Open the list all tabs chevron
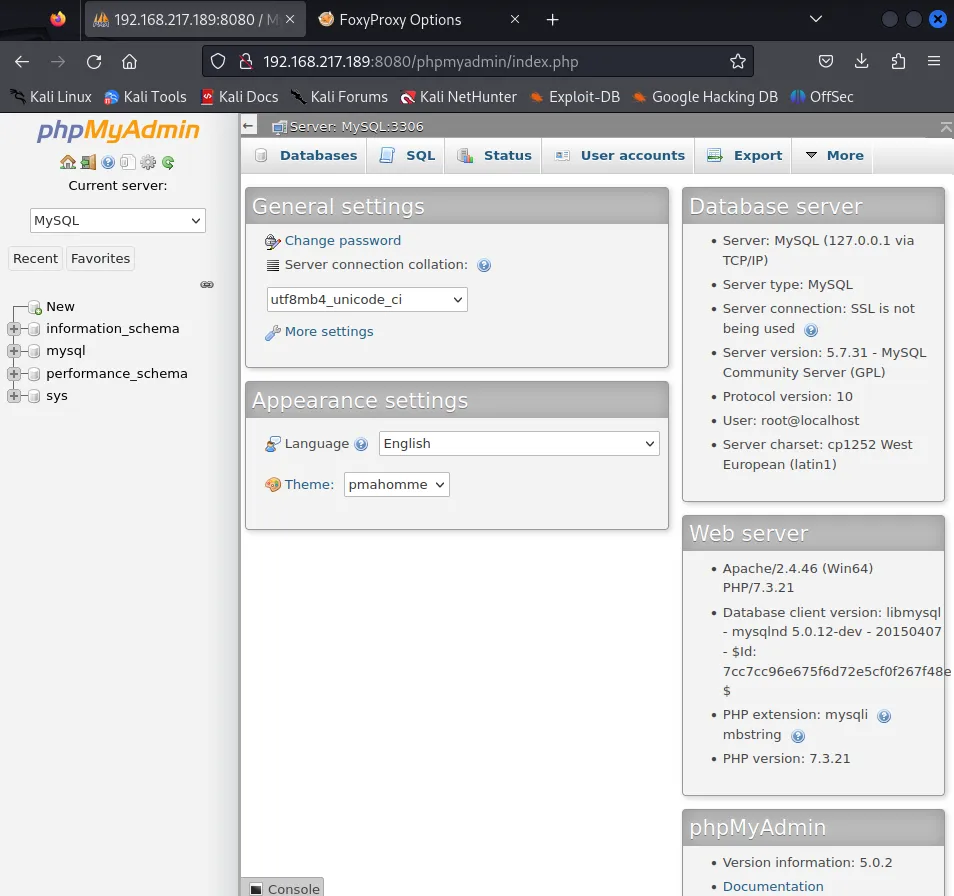 coord(816,19)
